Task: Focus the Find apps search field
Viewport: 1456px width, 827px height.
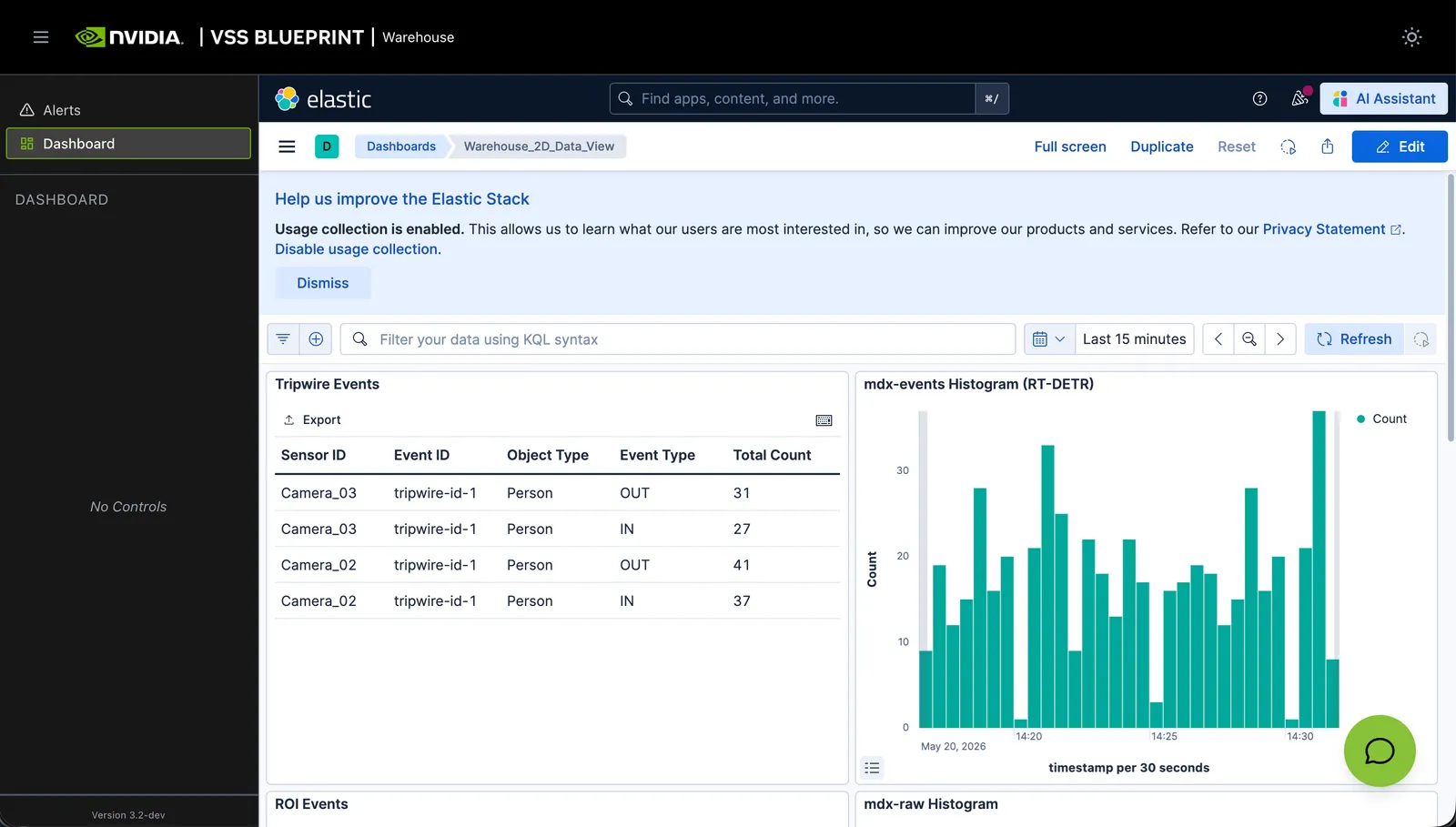Action: click(793, 99)
